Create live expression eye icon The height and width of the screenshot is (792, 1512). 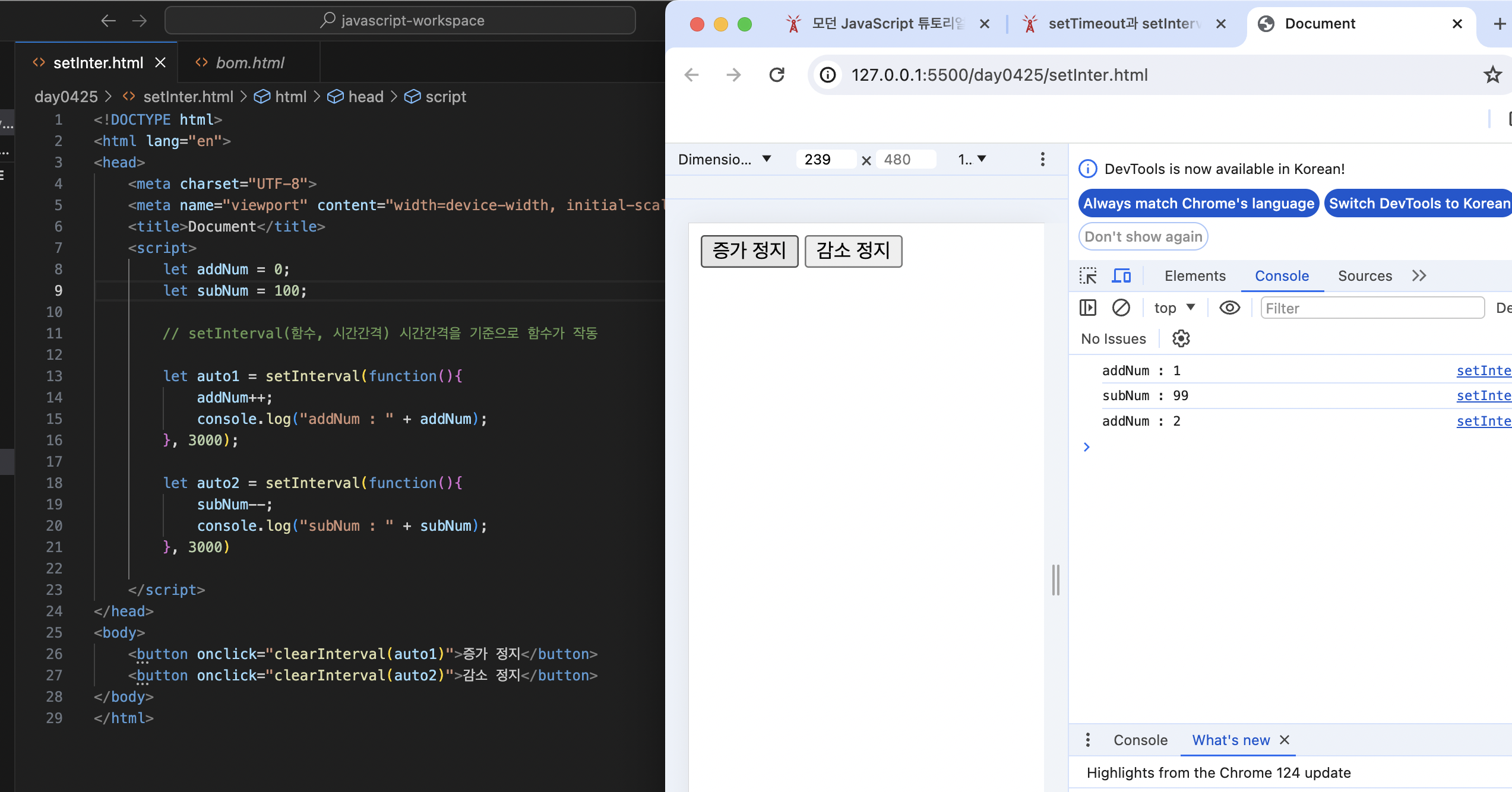point(1229,308)
